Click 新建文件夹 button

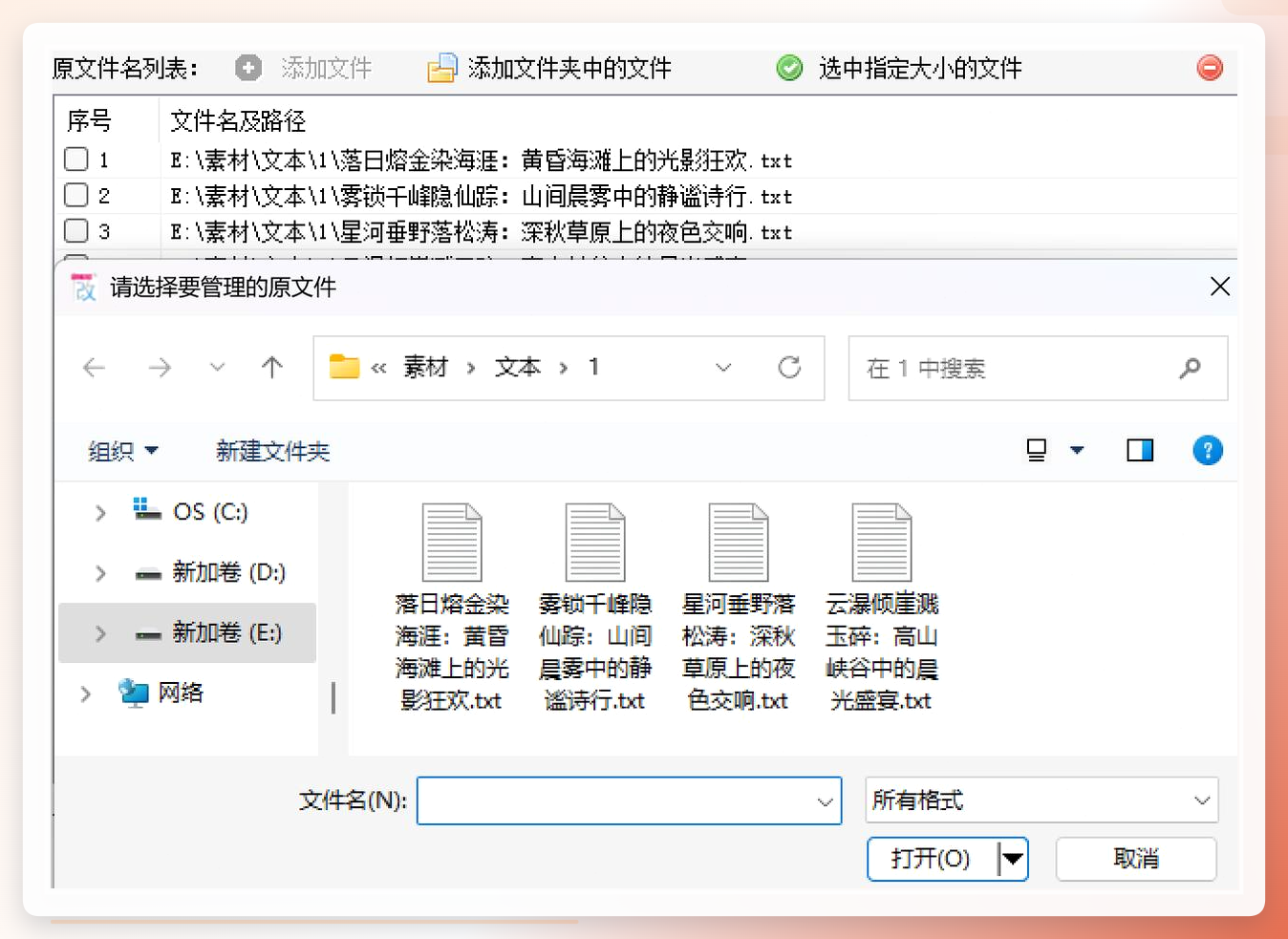[x=273, y=451]
